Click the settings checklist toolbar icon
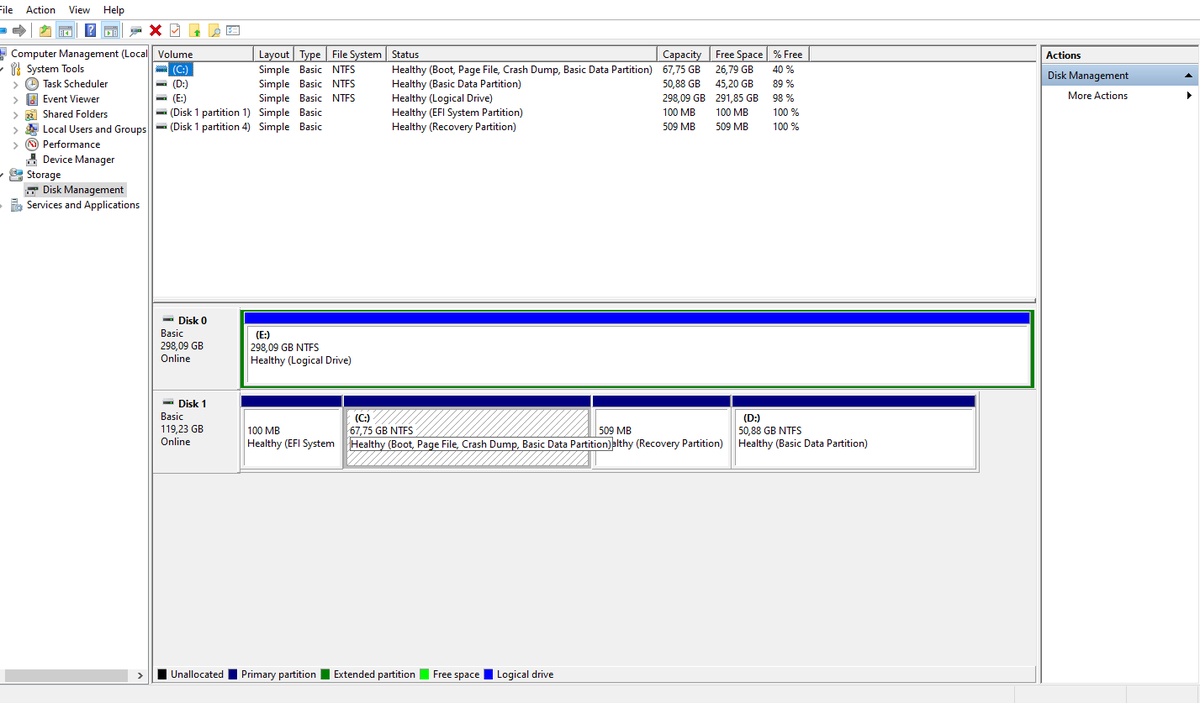This screenshot has width=1200, height=703. pyautogui.click(x=233, y=30)
